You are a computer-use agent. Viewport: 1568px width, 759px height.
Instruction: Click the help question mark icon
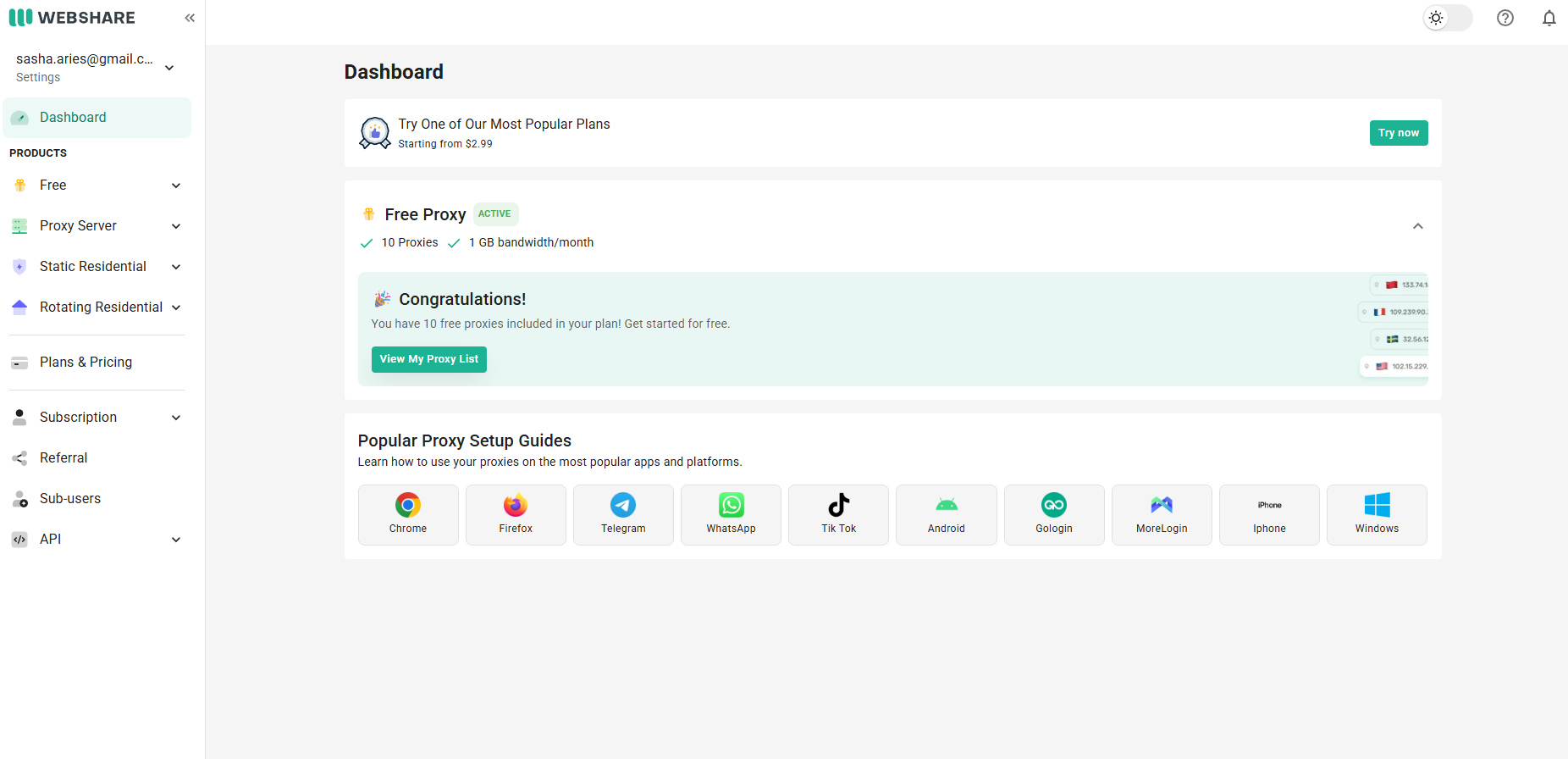1505,18
